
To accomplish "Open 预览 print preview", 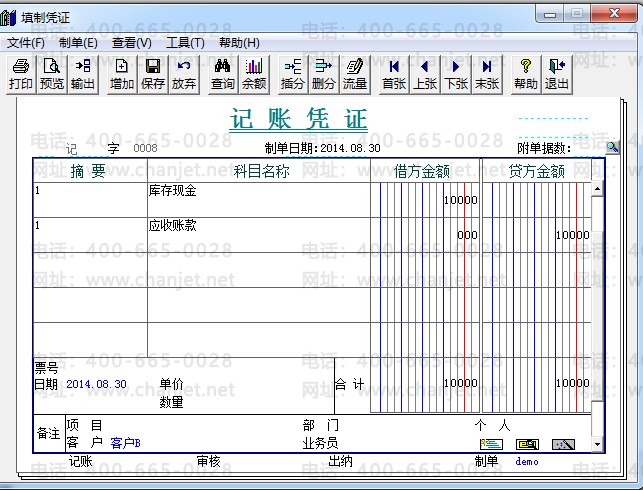I will click(x=52, y=74).
